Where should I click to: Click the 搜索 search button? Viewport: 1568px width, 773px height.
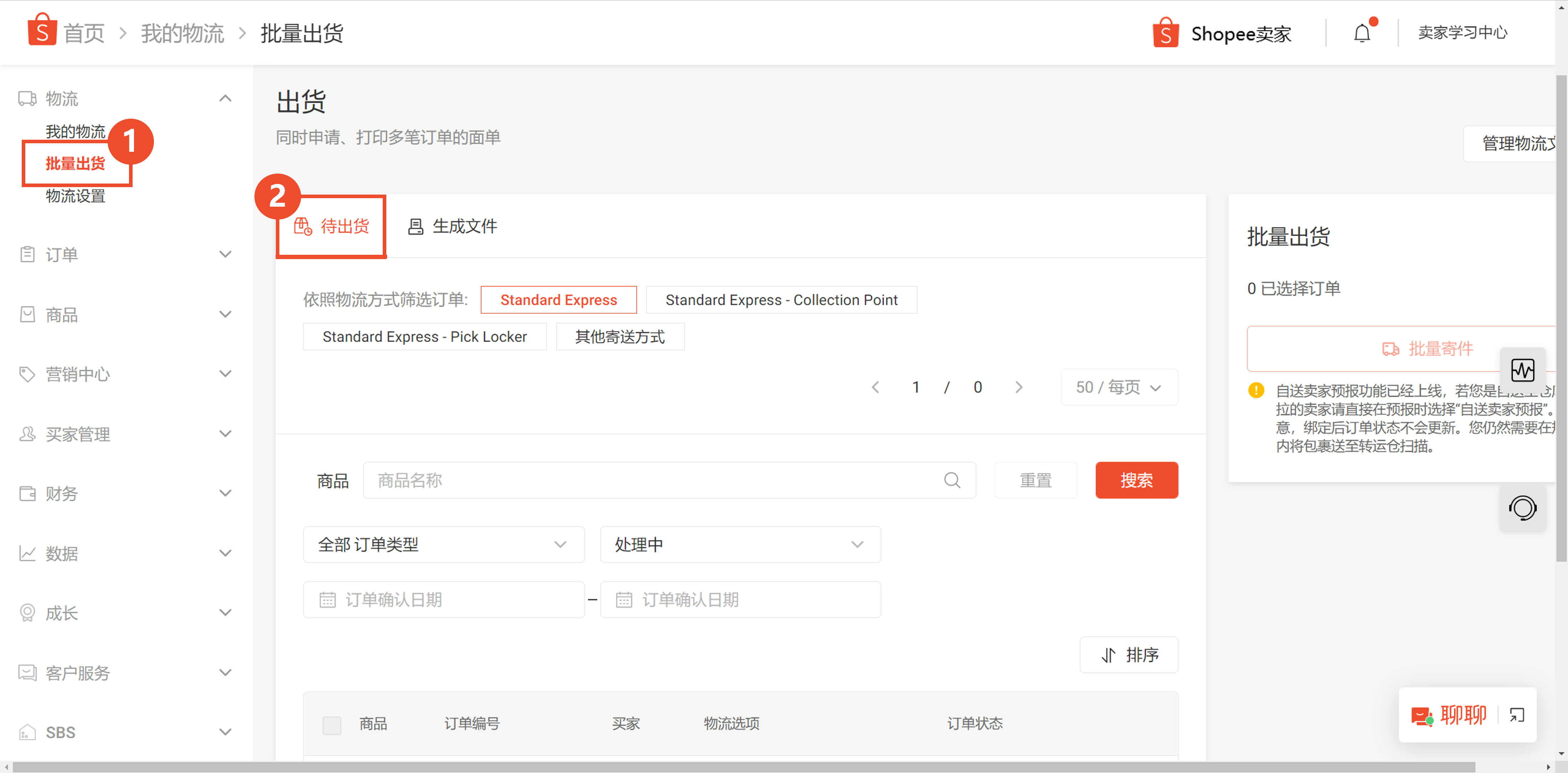1138,481
